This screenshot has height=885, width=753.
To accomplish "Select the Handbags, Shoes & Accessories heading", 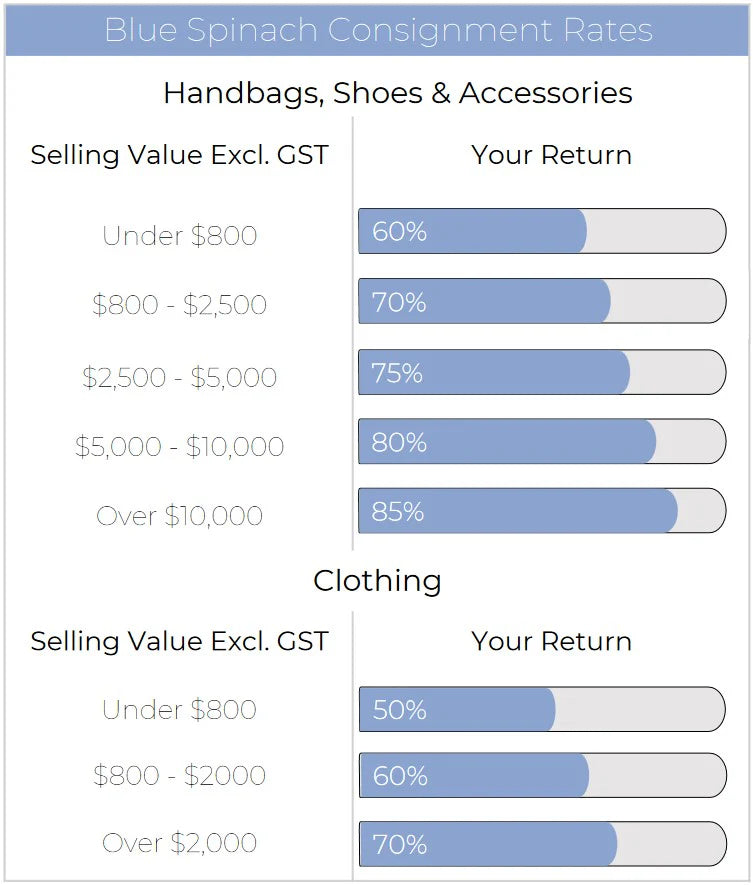I will point(397,93).
